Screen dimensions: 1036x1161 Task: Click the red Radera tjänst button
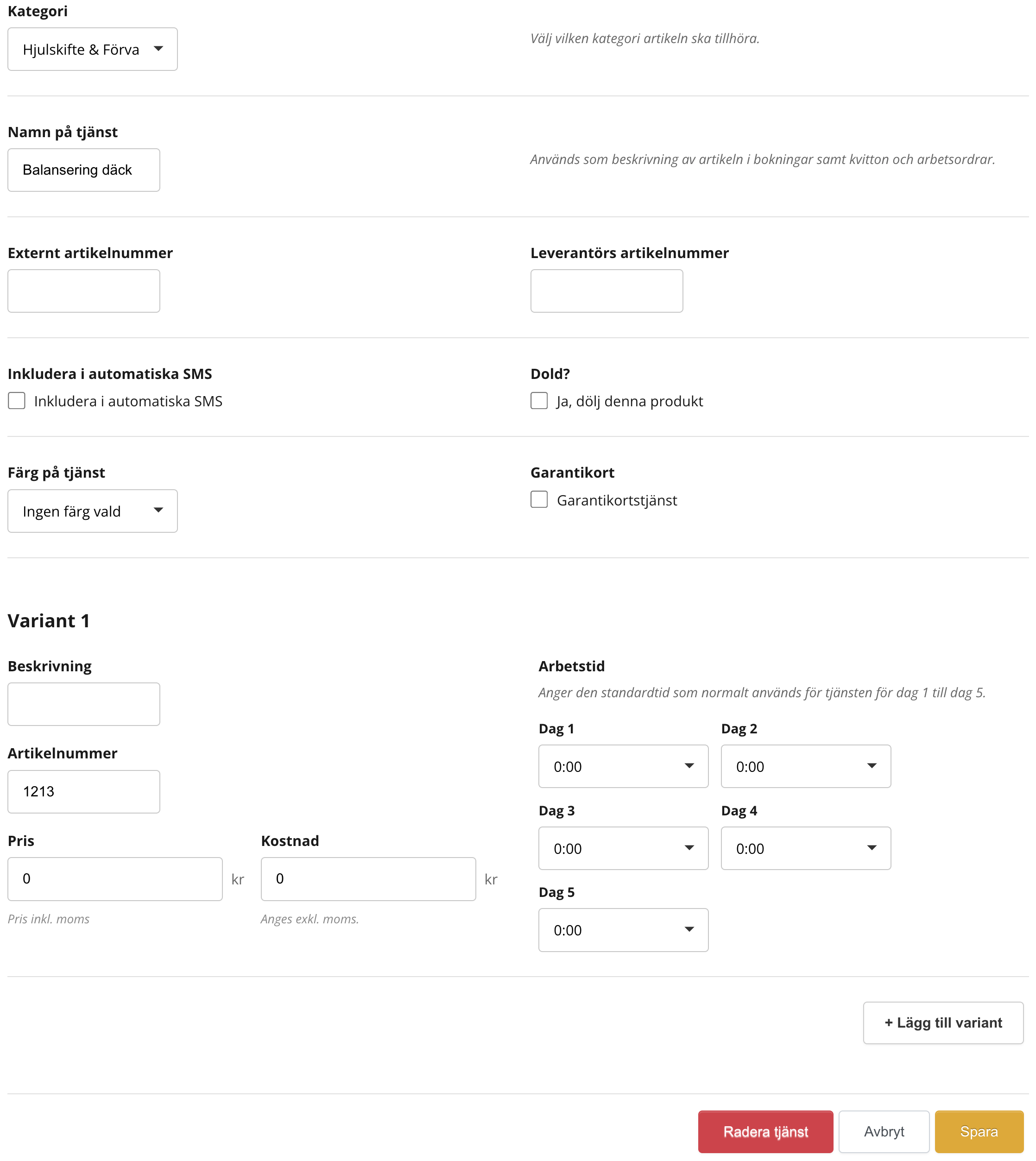[765, 1131]
